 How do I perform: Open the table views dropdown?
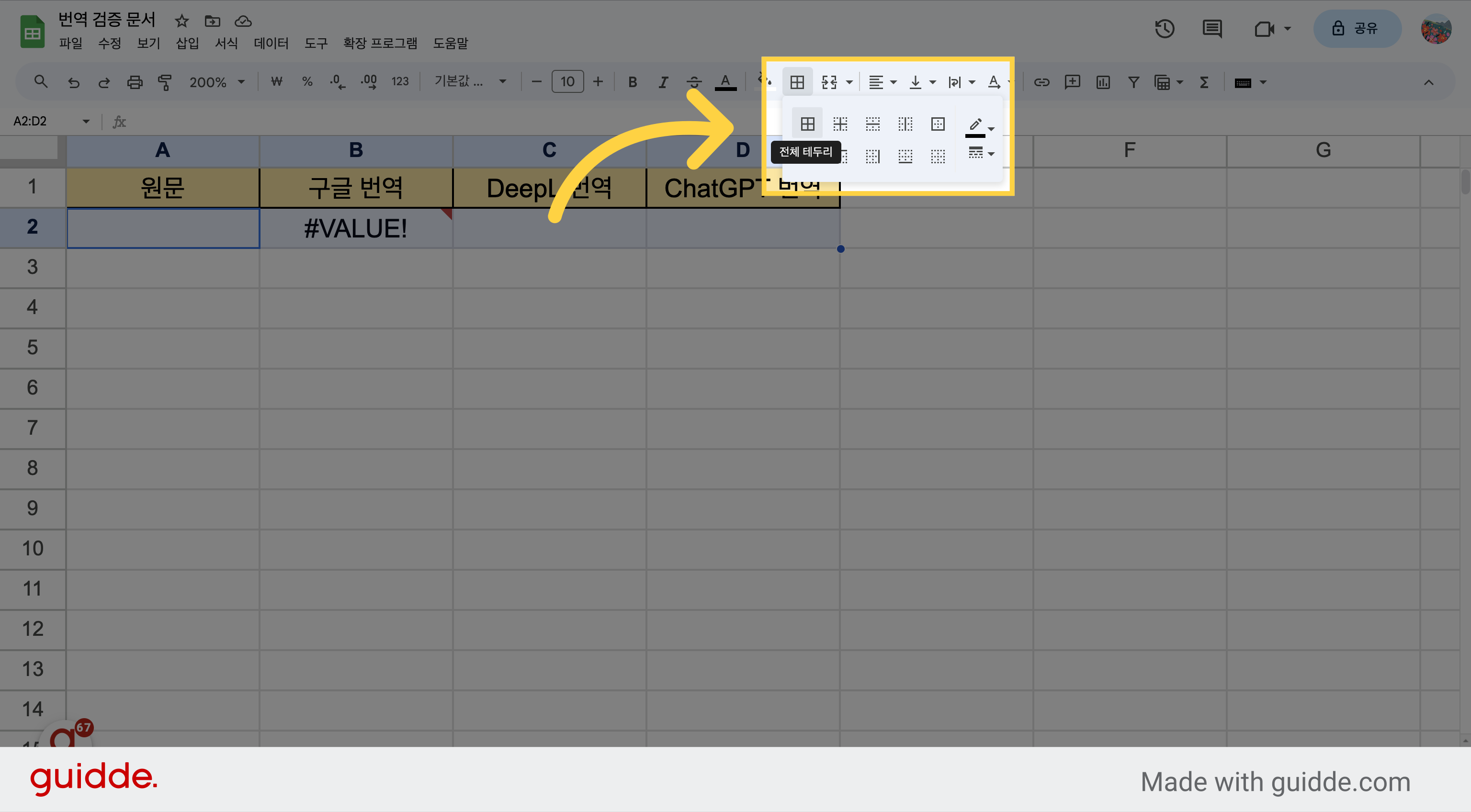click(1168, 82)
